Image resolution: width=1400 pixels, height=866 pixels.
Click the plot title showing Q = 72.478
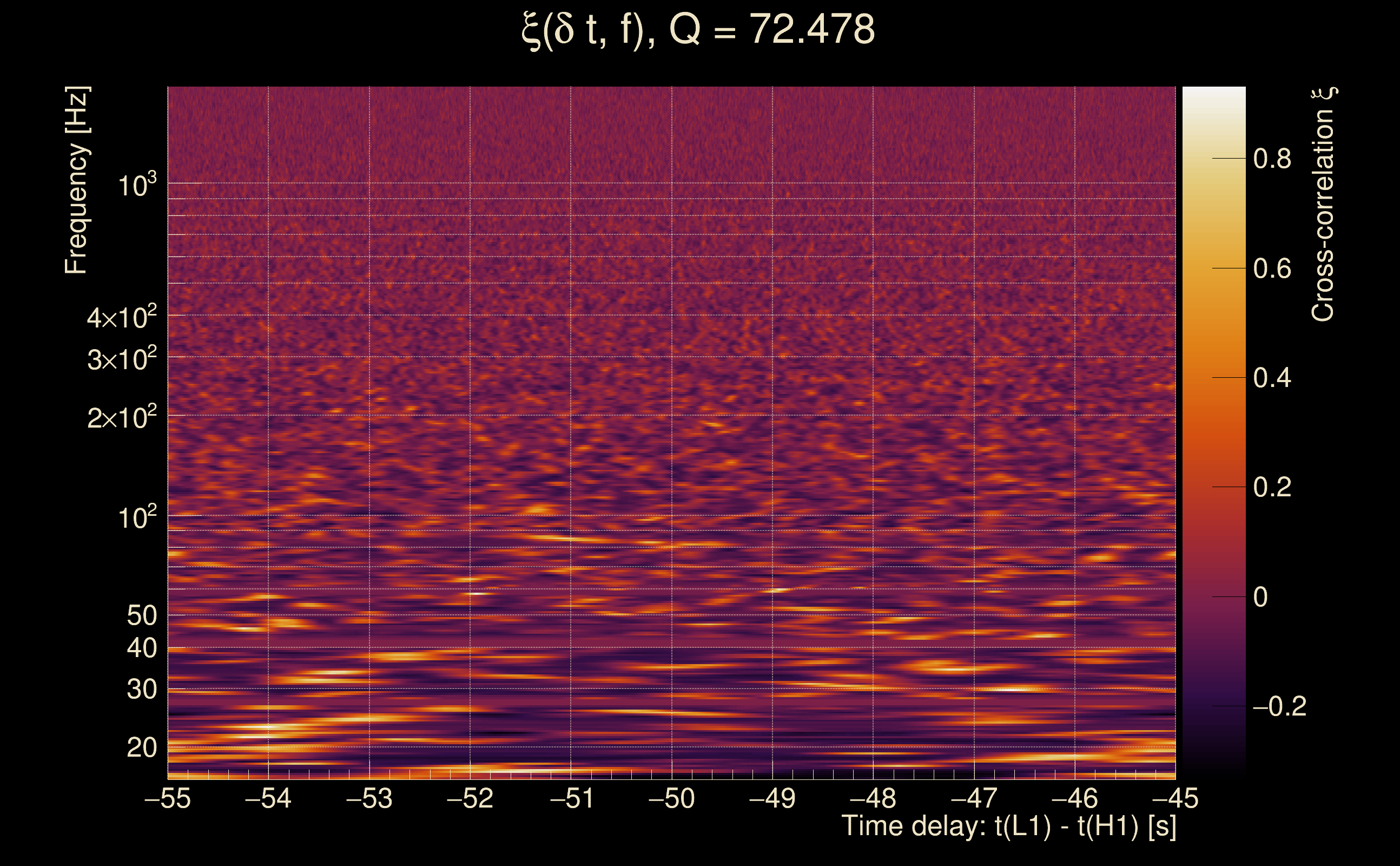pyautogui.click(x=698, y=30)
